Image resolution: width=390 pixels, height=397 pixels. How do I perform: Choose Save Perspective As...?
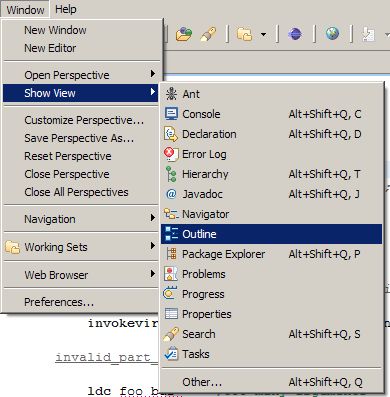82,138
